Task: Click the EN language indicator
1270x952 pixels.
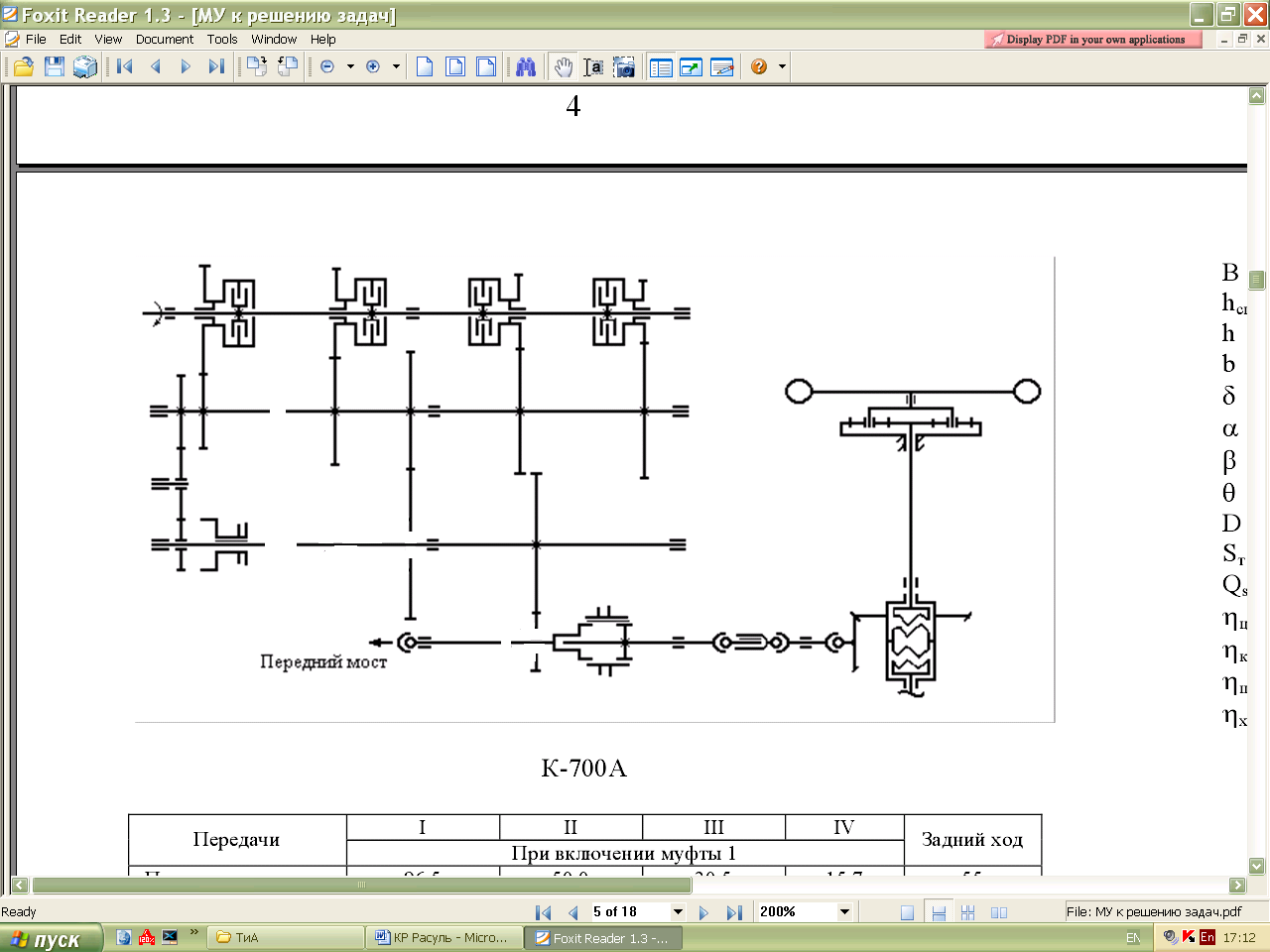Action: pyautogui.click(x=1133, y=938)
